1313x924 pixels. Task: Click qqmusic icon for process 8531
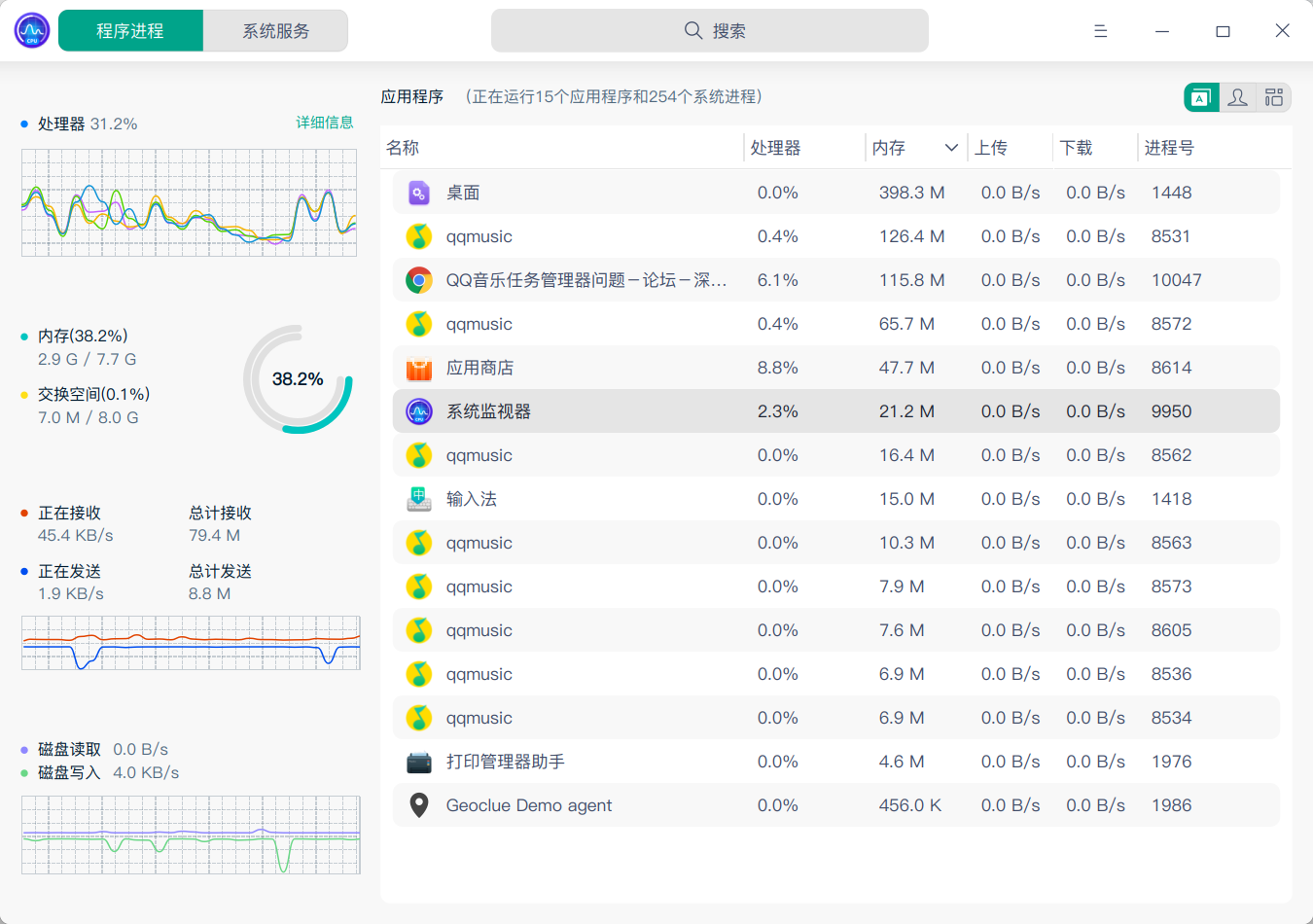point(419,236)
